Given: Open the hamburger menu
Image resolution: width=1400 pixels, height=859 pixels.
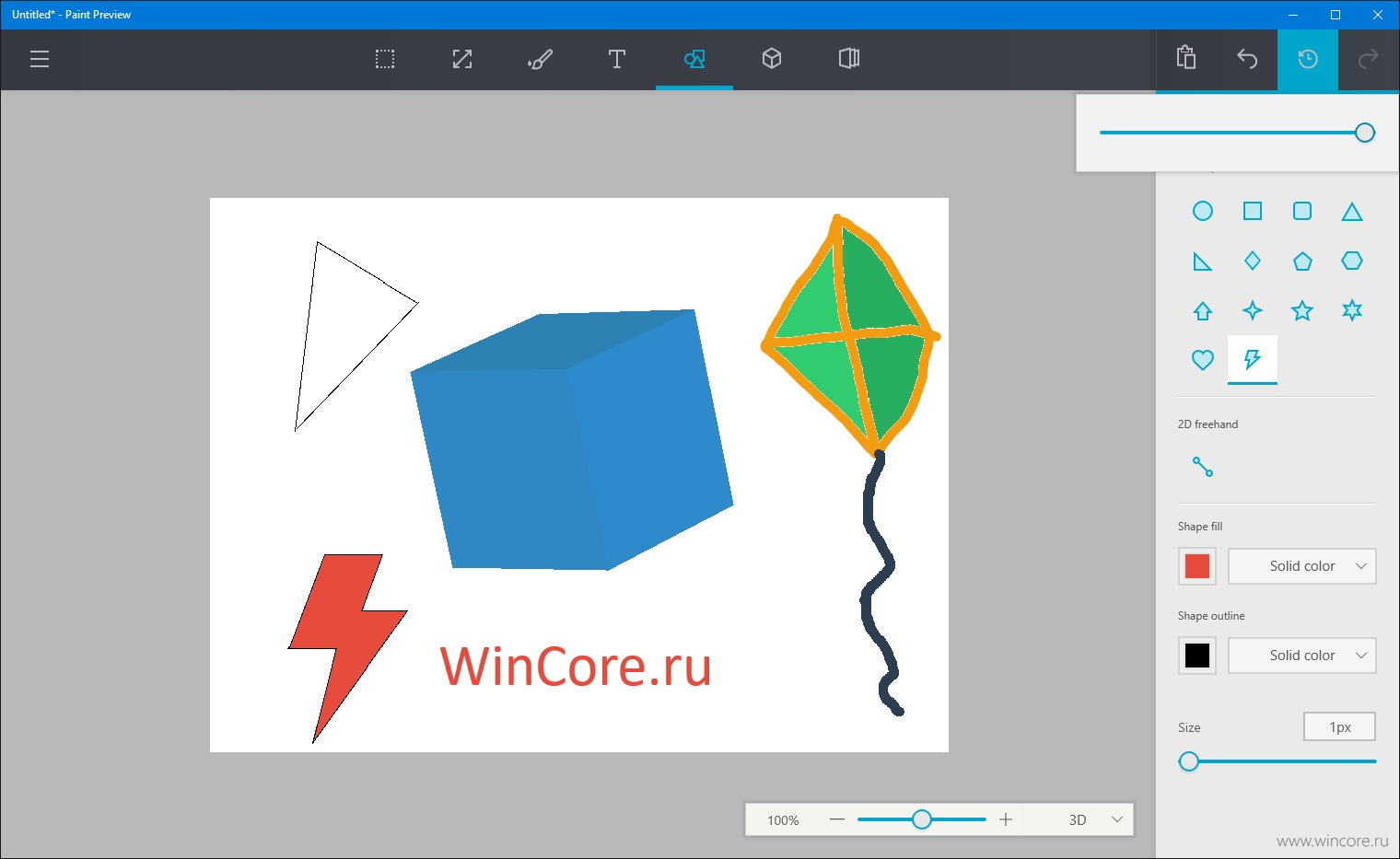Looking at the screenshot, I should click(x=40, y=60).
